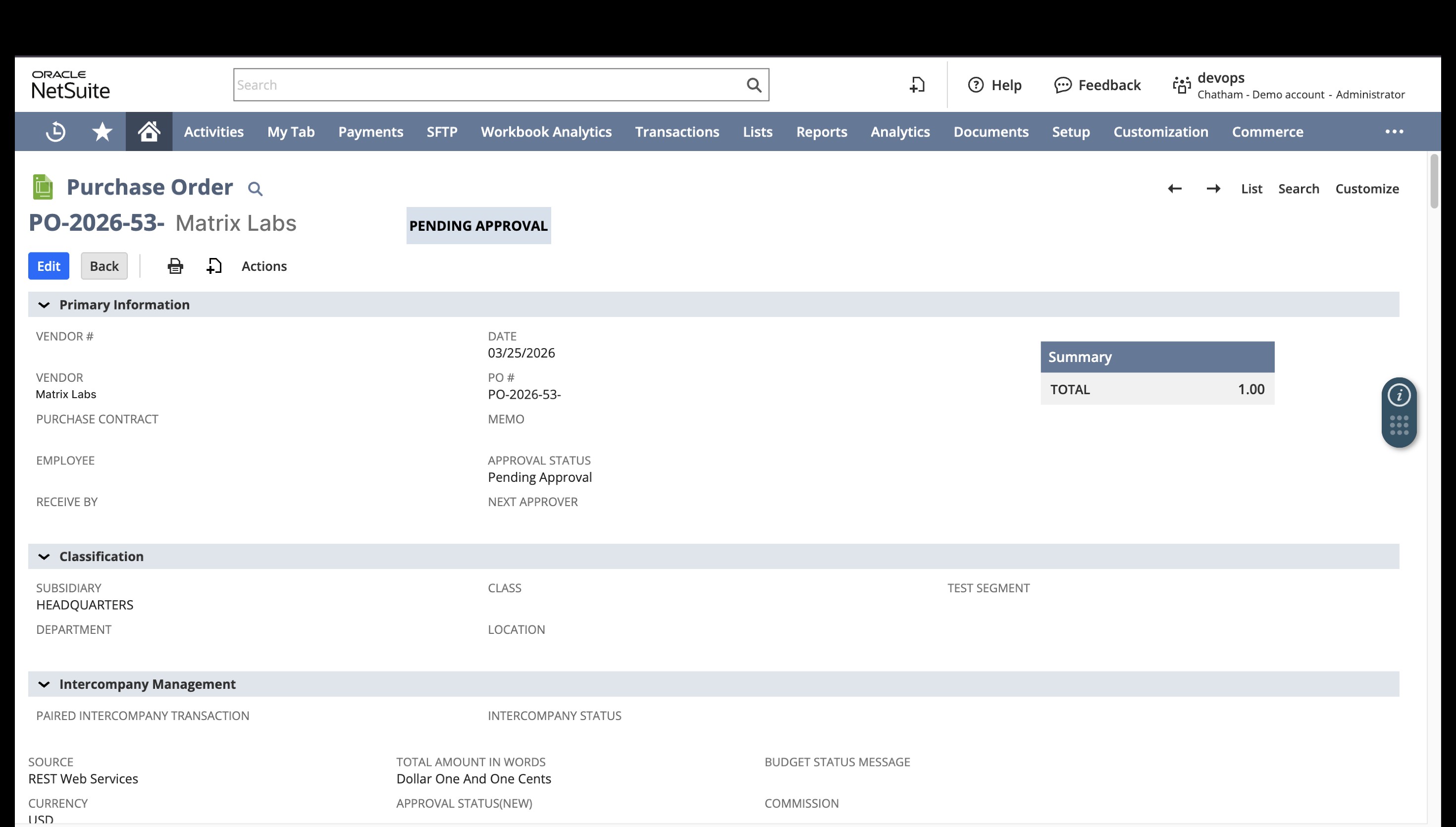
Task: Open the SFTP menu
Action: click(x=442, y=132)
